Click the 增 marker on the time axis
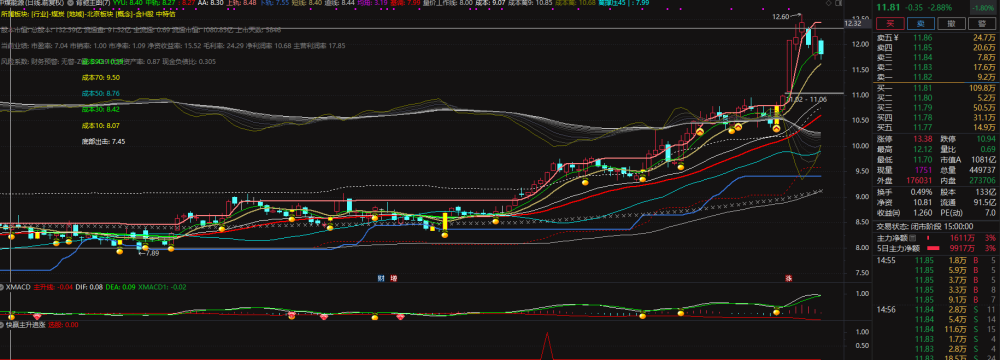Screen dimensions: 1000x360 393,278
